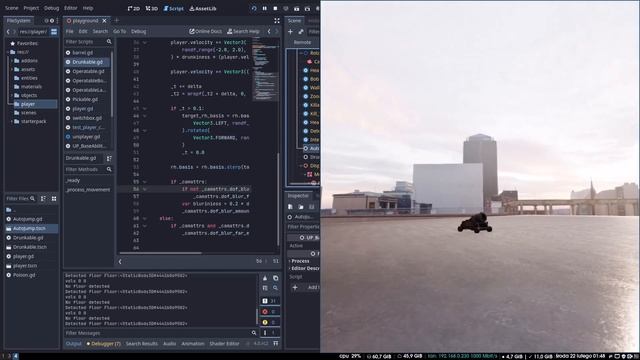
Task: Open the Shader Editor bottom tab
Action: [x=224, y=344]
